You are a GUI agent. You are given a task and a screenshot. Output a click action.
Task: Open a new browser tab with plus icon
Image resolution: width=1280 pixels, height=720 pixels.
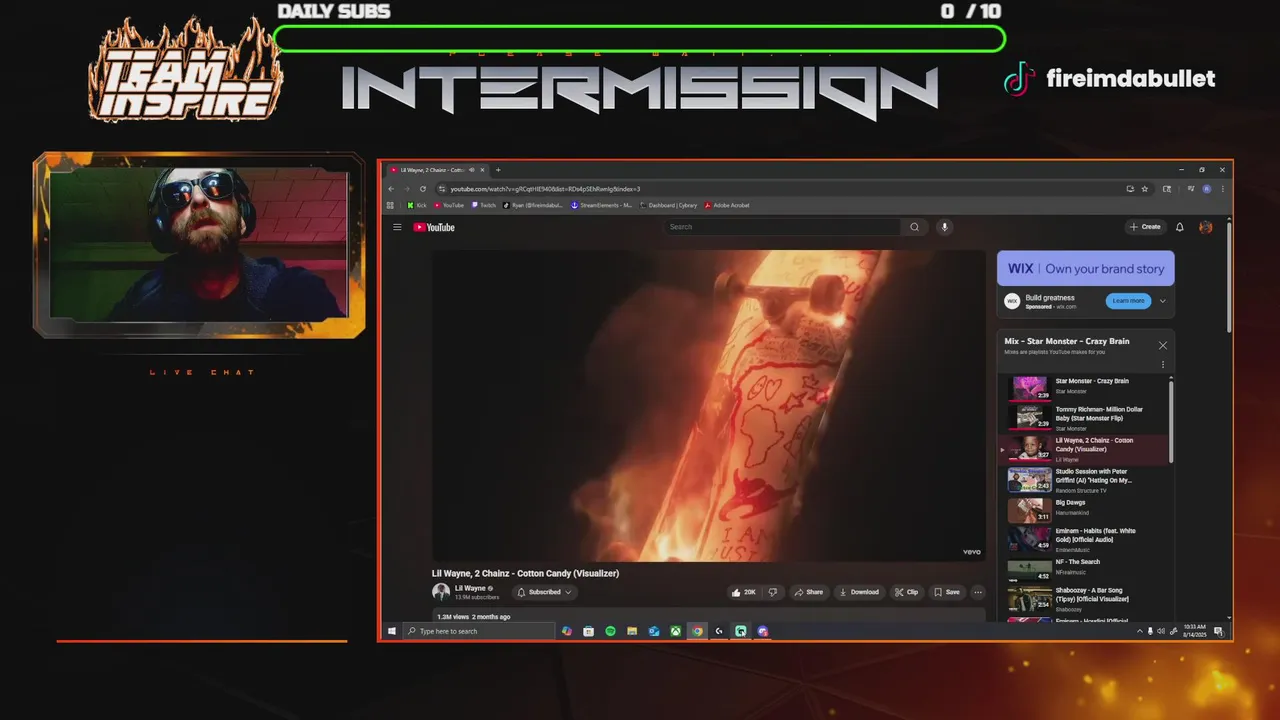pos(498,170)
